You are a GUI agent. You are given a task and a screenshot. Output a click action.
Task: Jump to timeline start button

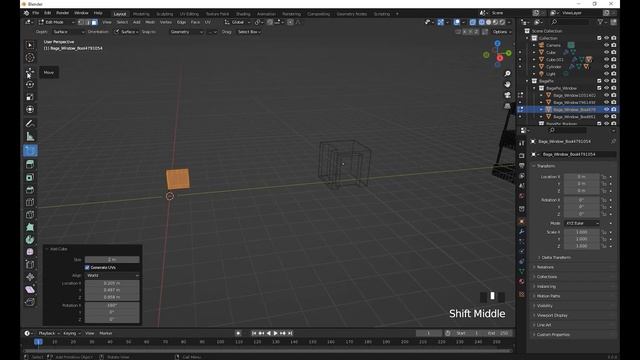(x=254, y=333)
